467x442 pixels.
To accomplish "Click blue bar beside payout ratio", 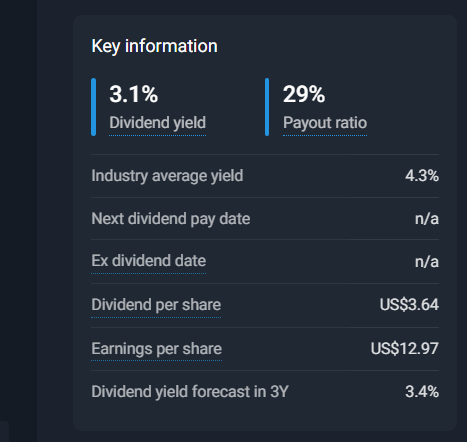I will (267, 107).
